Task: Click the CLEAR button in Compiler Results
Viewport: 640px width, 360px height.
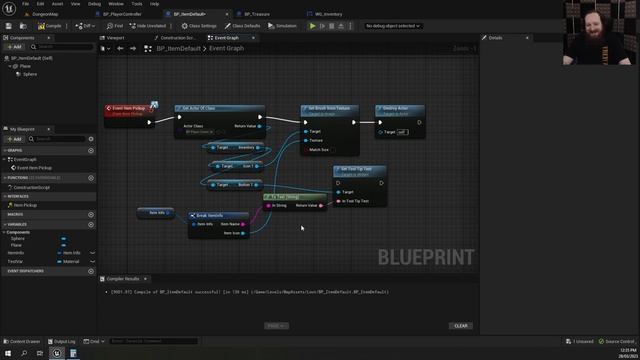Action: [461, 326]
